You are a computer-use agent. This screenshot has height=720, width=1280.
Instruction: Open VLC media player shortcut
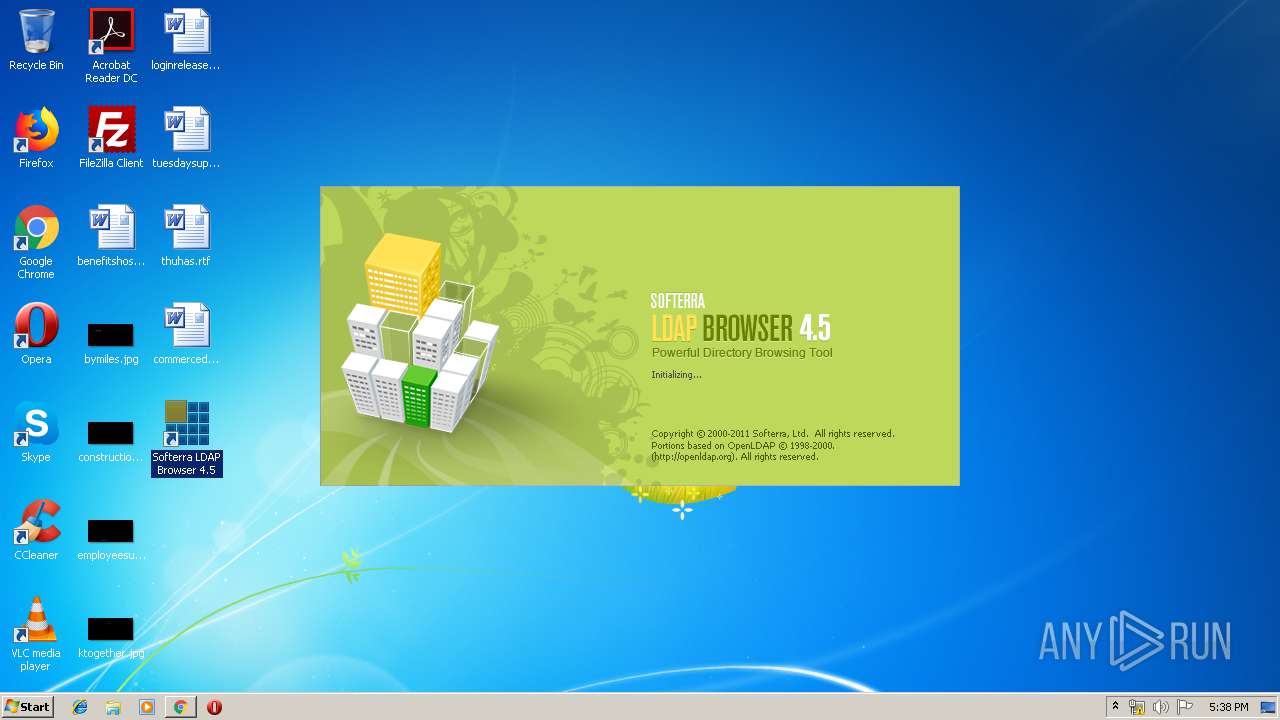pos(36,634)
